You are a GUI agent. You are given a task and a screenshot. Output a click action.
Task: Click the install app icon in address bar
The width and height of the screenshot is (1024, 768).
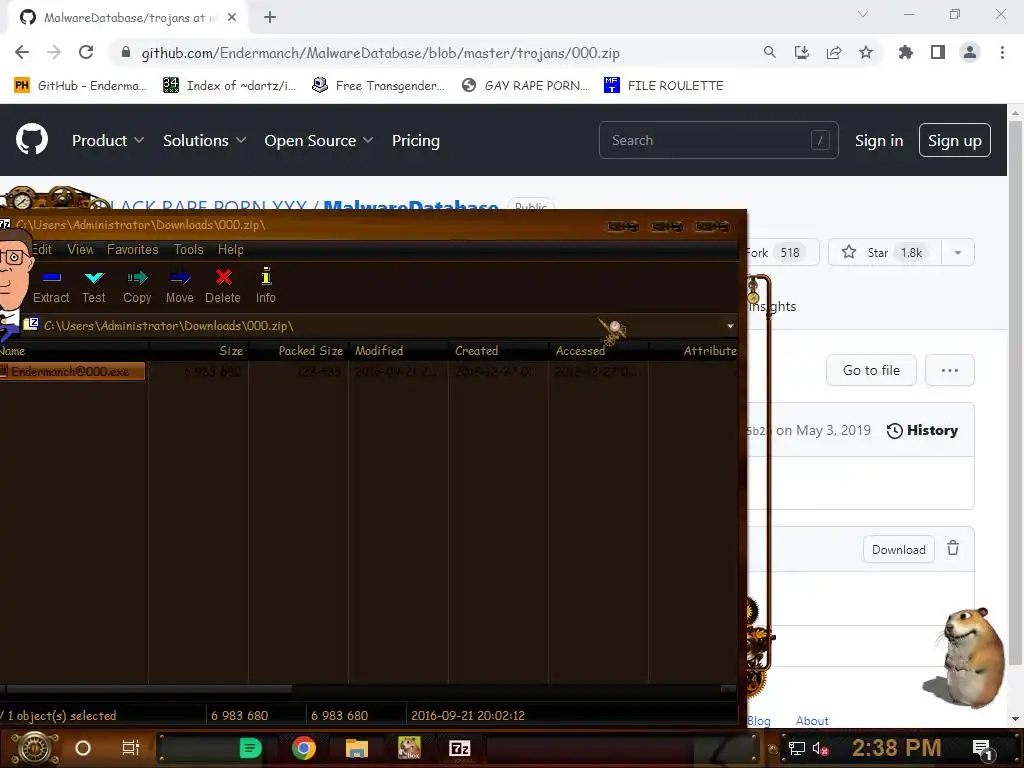click(801, 52)
